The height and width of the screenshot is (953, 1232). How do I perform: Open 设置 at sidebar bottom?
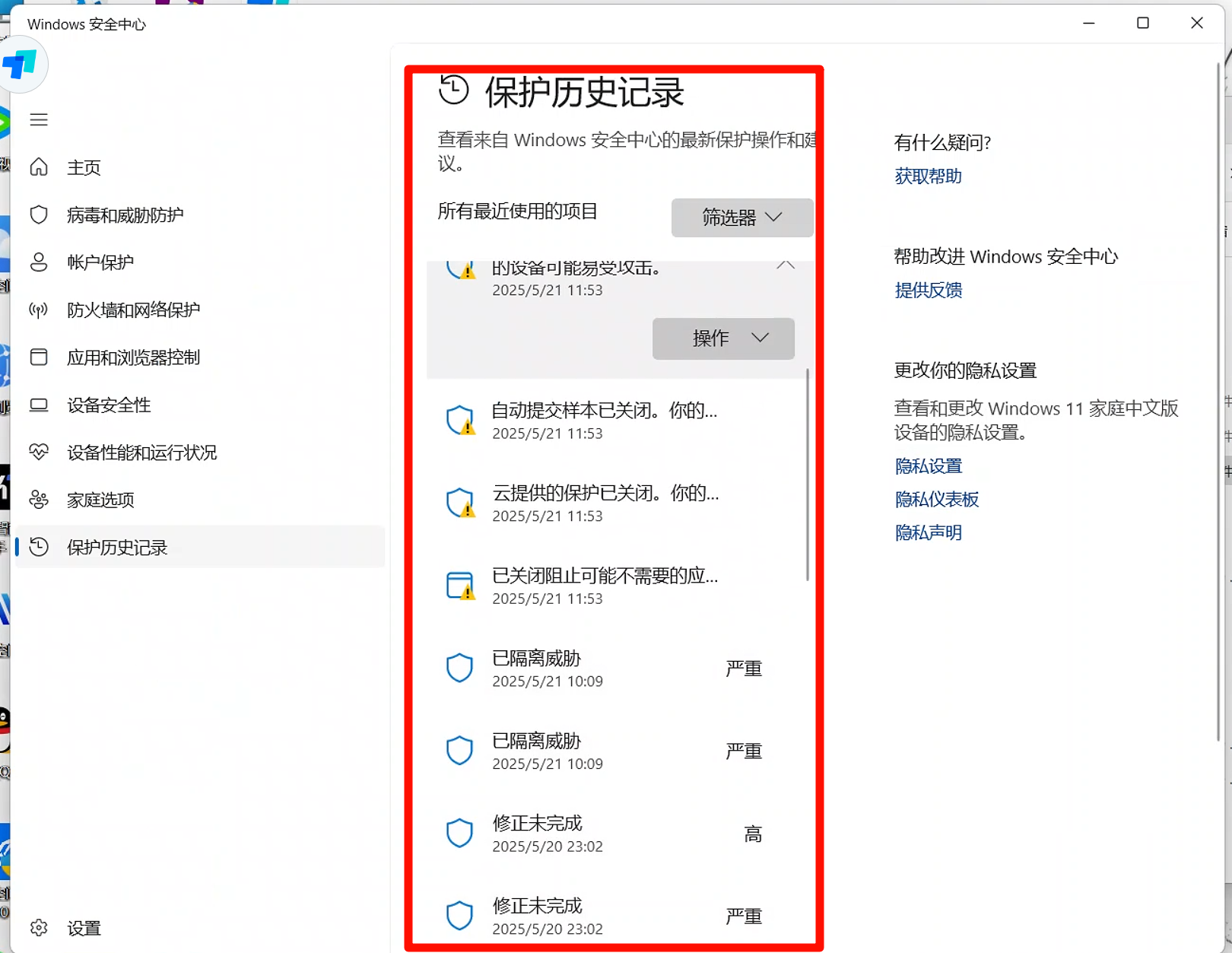coord(200,928)
